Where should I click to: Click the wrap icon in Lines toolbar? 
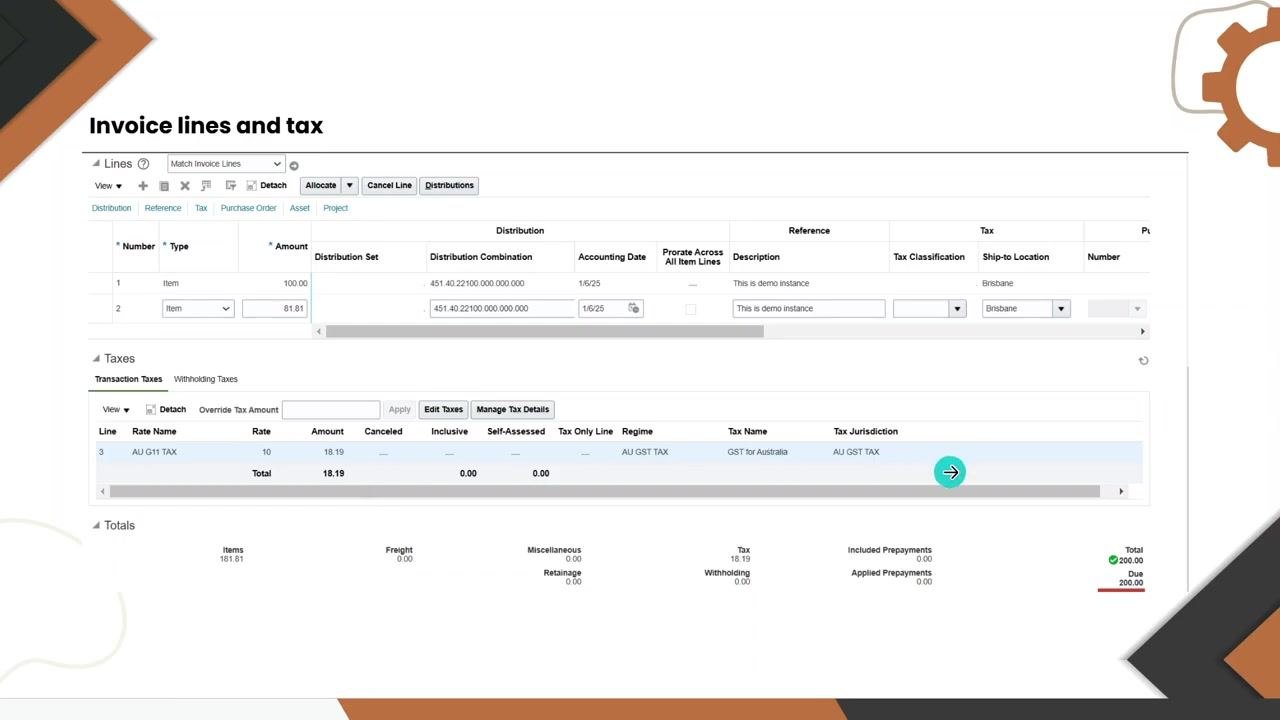230,186
